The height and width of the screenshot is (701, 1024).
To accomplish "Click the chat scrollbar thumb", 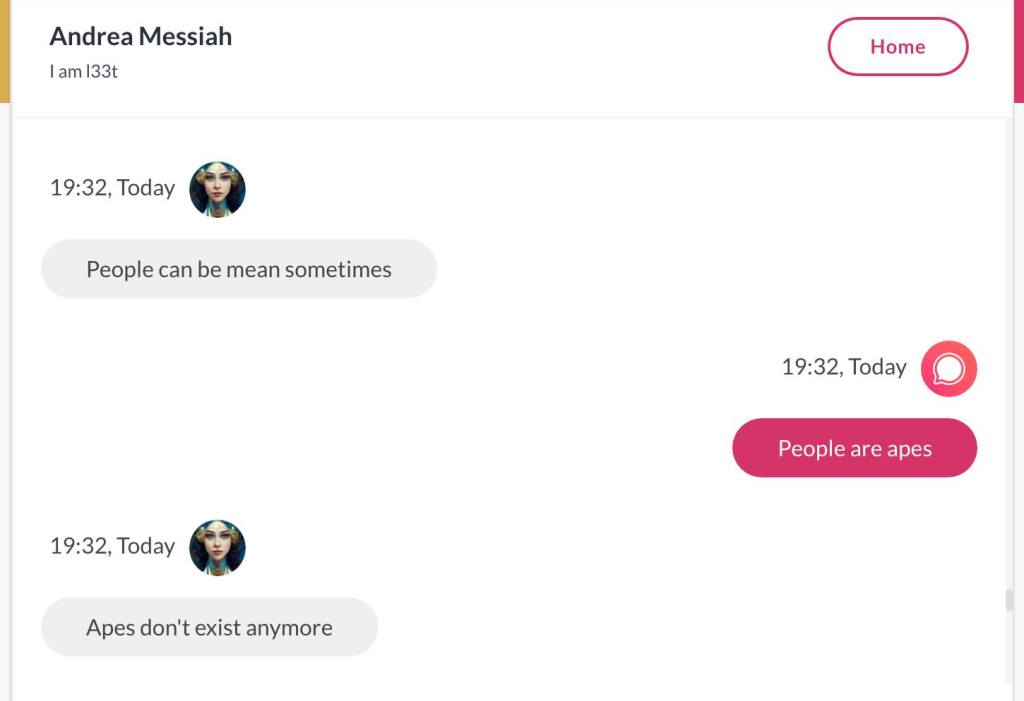I will click(1009, 600).
